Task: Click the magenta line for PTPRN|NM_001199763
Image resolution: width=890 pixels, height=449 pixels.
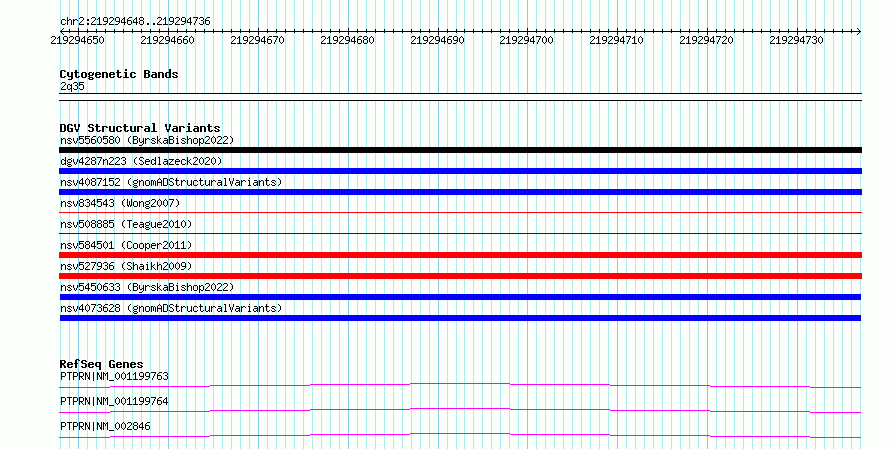Action: [x=460, y=385]
